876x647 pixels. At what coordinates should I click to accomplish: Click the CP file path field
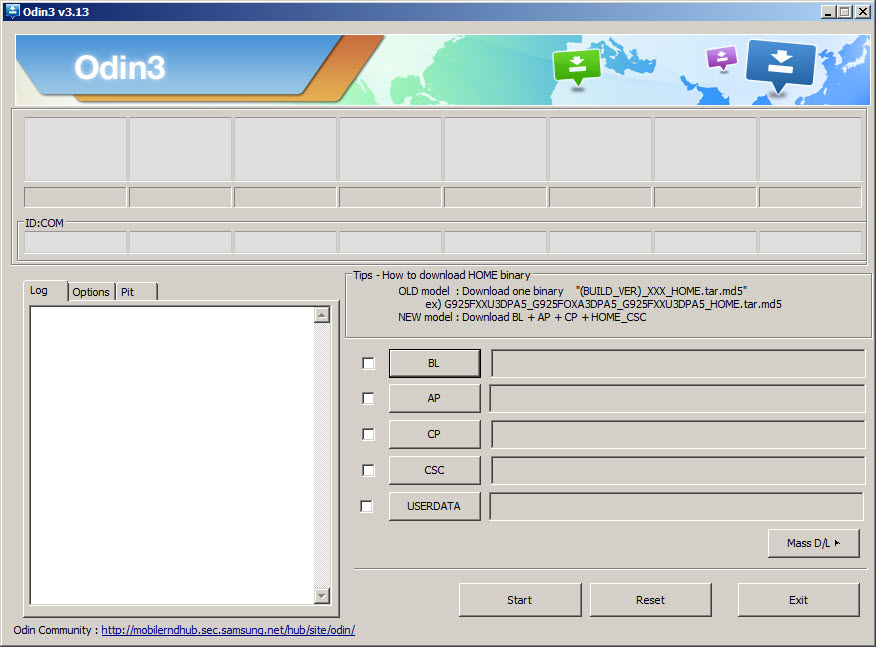coord(678,434)
